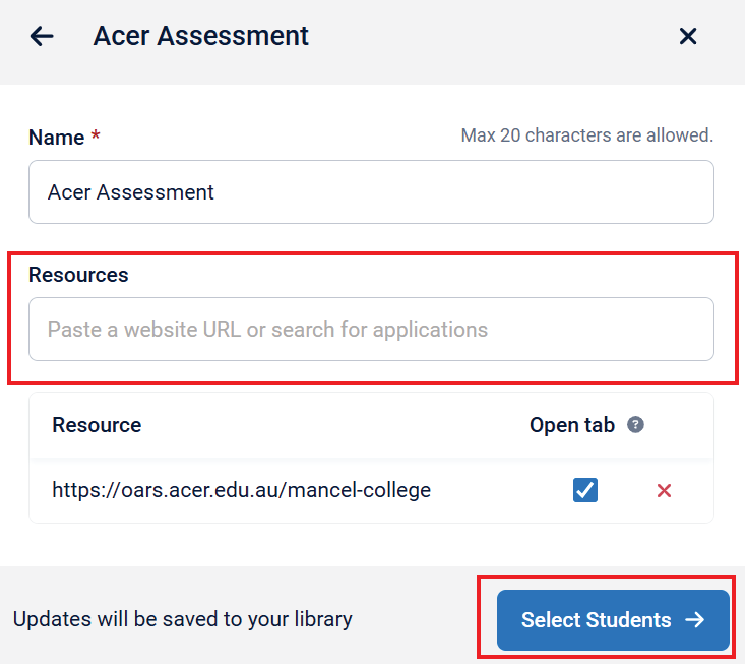Click the Resources section label

point(78,275)
